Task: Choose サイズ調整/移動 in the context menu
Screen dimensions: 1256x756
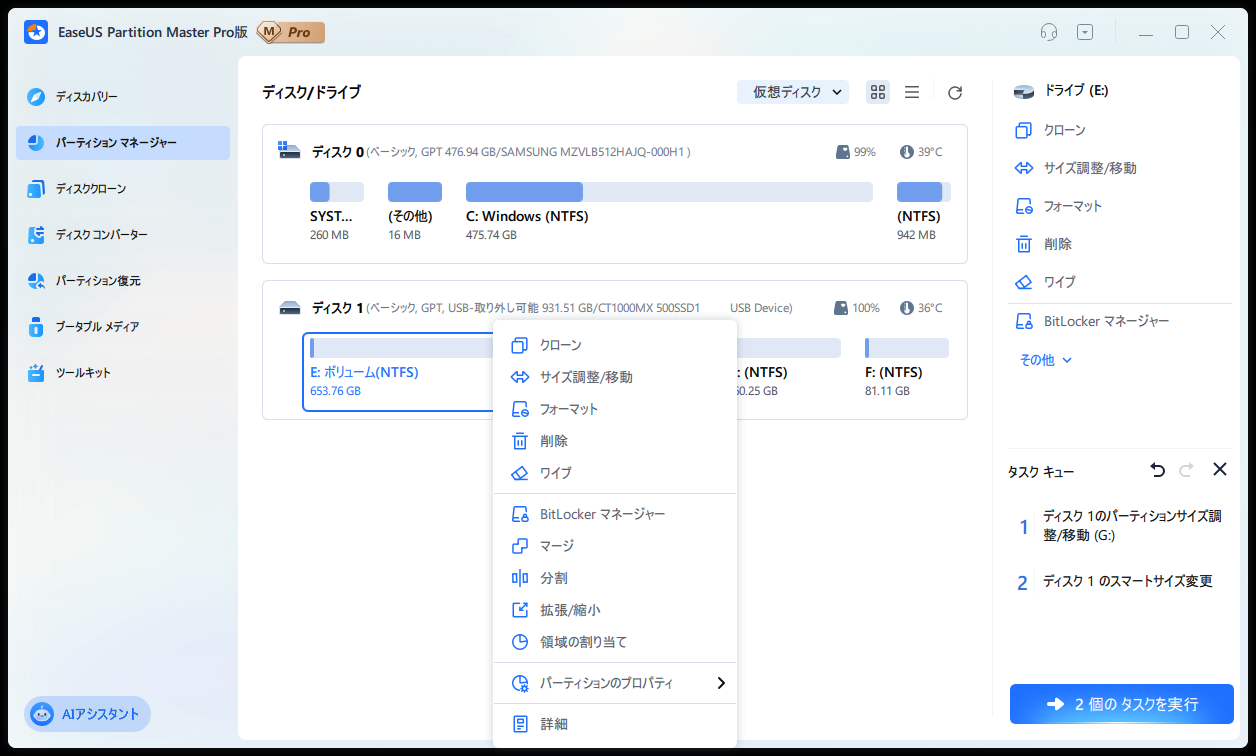Action: pyautogui.click(x=615, y=377)
